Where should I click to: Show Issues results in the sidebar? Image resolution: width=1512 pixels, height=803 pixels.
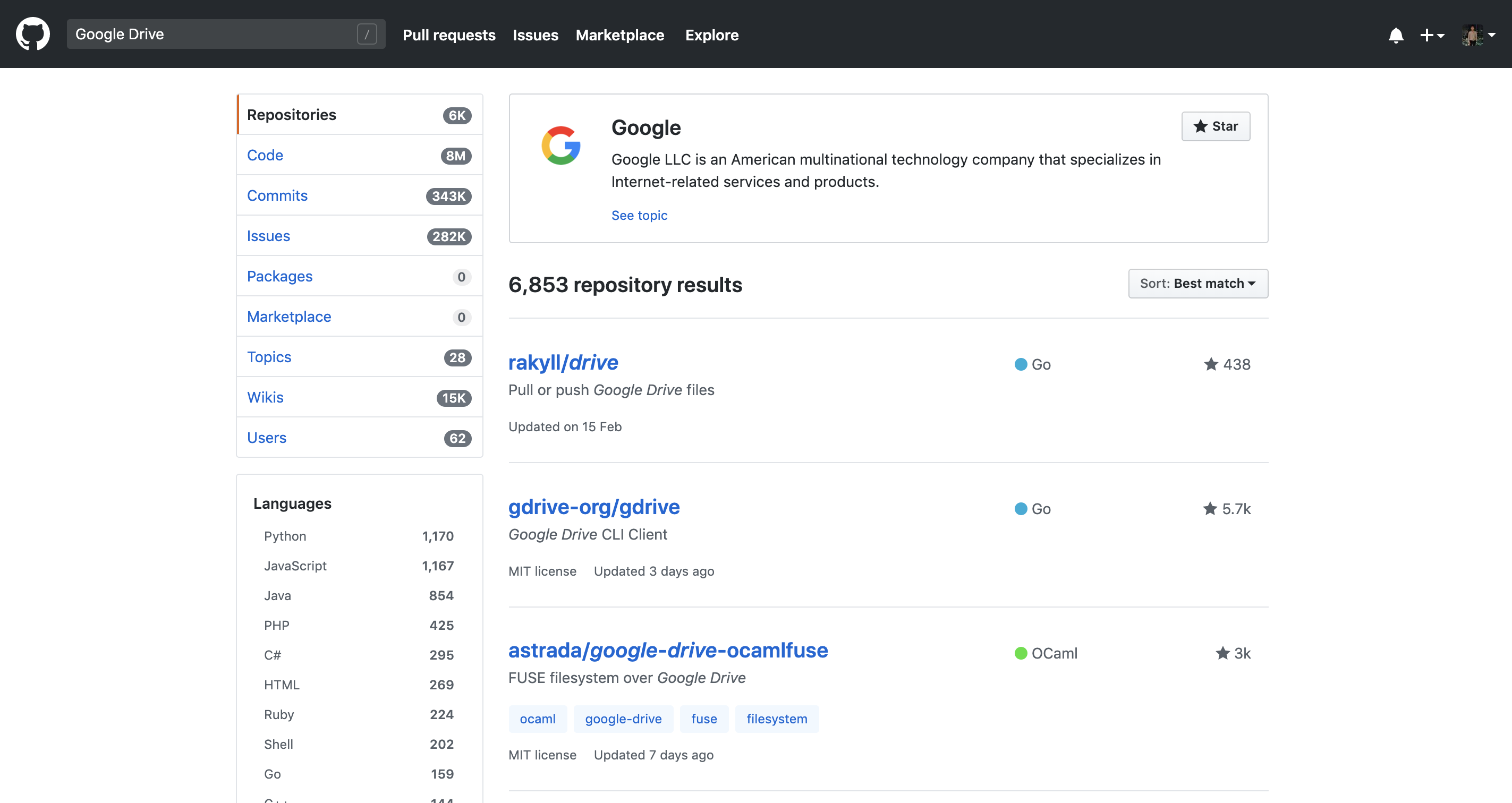(x=360, y=236)
